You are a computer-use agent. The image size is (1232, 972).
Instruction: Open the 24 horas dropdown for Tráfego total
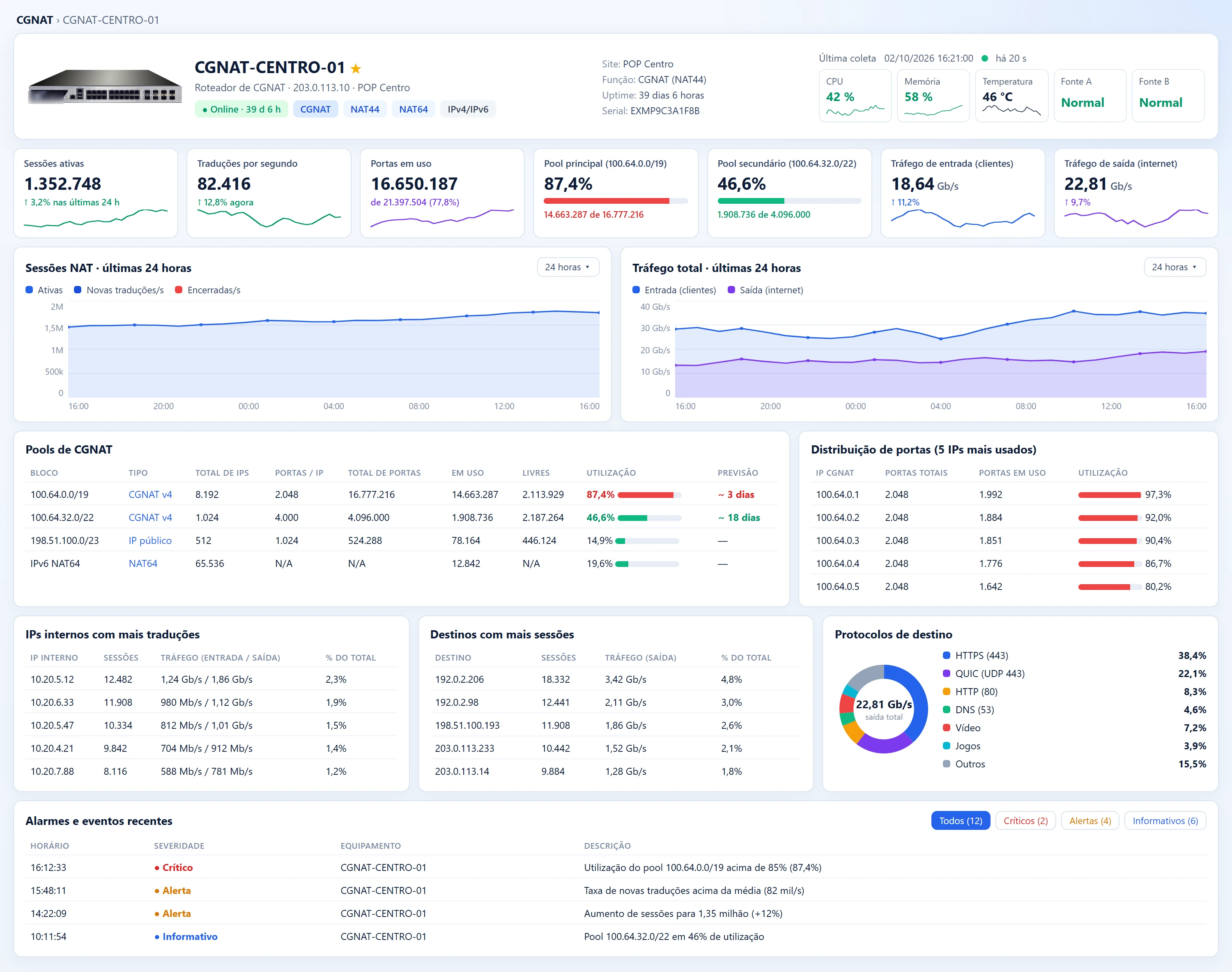[1175, 267]
